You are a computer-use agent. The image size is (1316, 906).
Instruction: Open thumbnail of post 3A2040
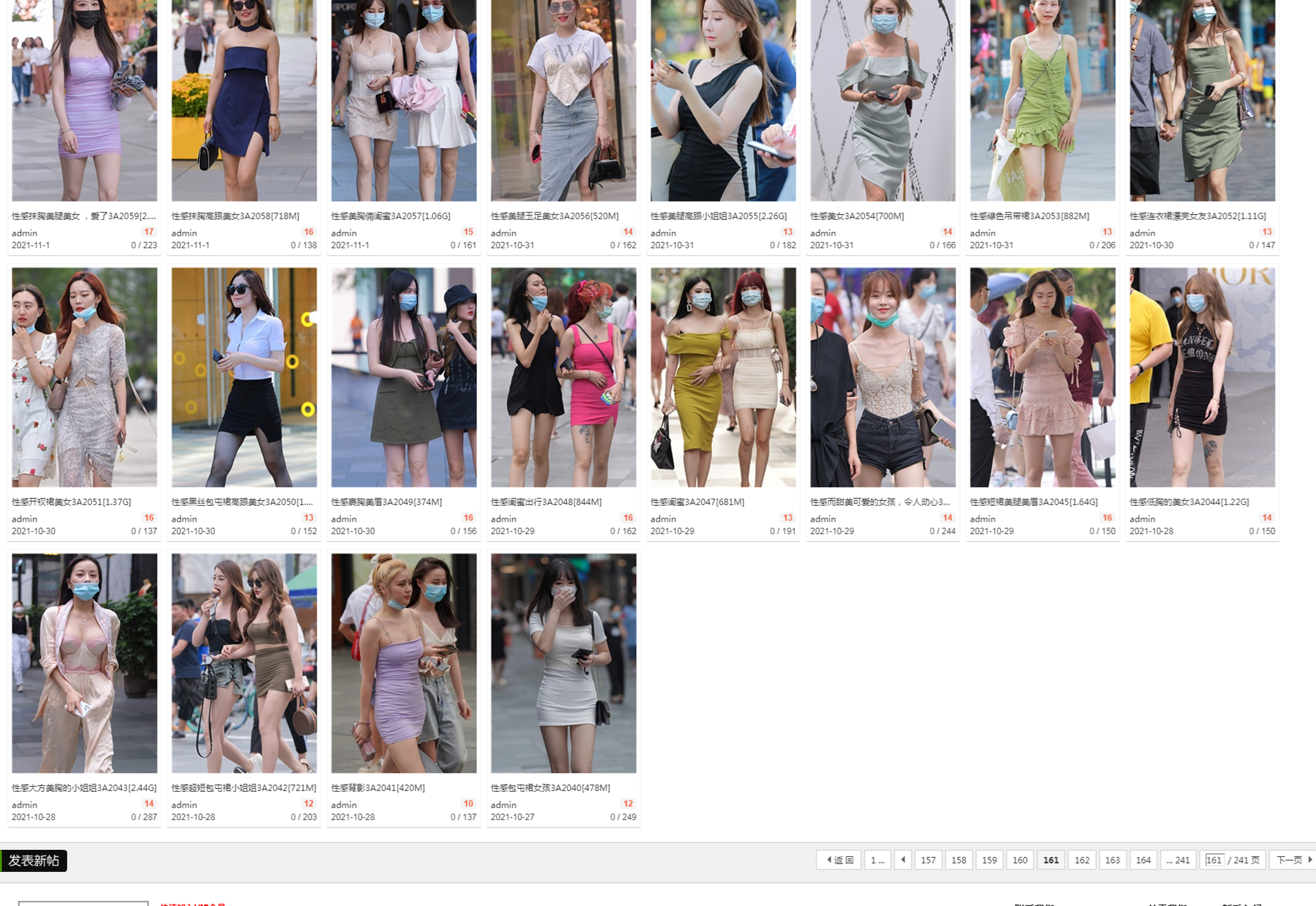(564, 663)
